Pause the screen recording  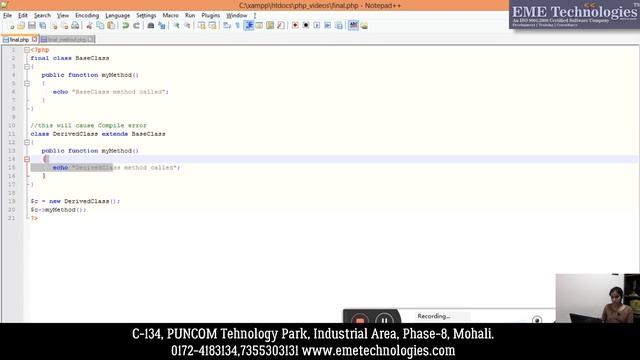[384, 319]
